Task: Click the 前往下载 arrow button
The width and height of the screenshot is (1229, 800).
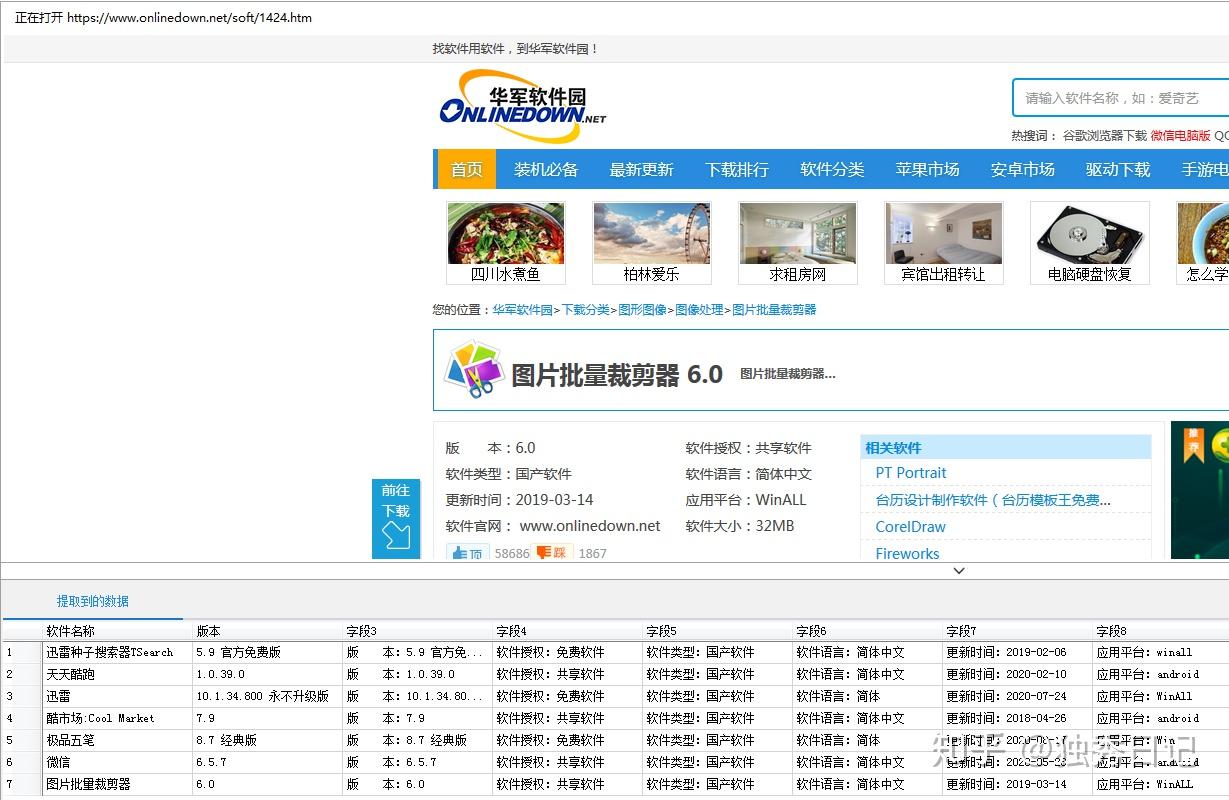Action: 396,518
